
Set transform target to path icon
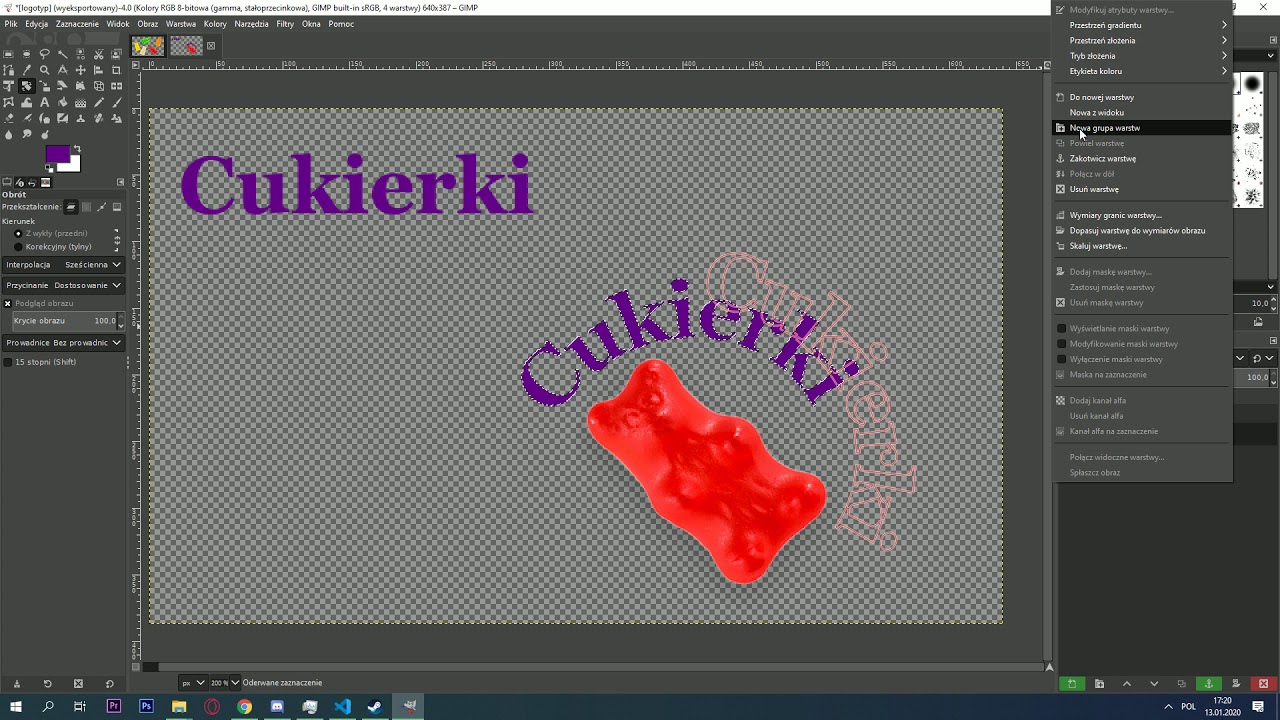(101, 207)
